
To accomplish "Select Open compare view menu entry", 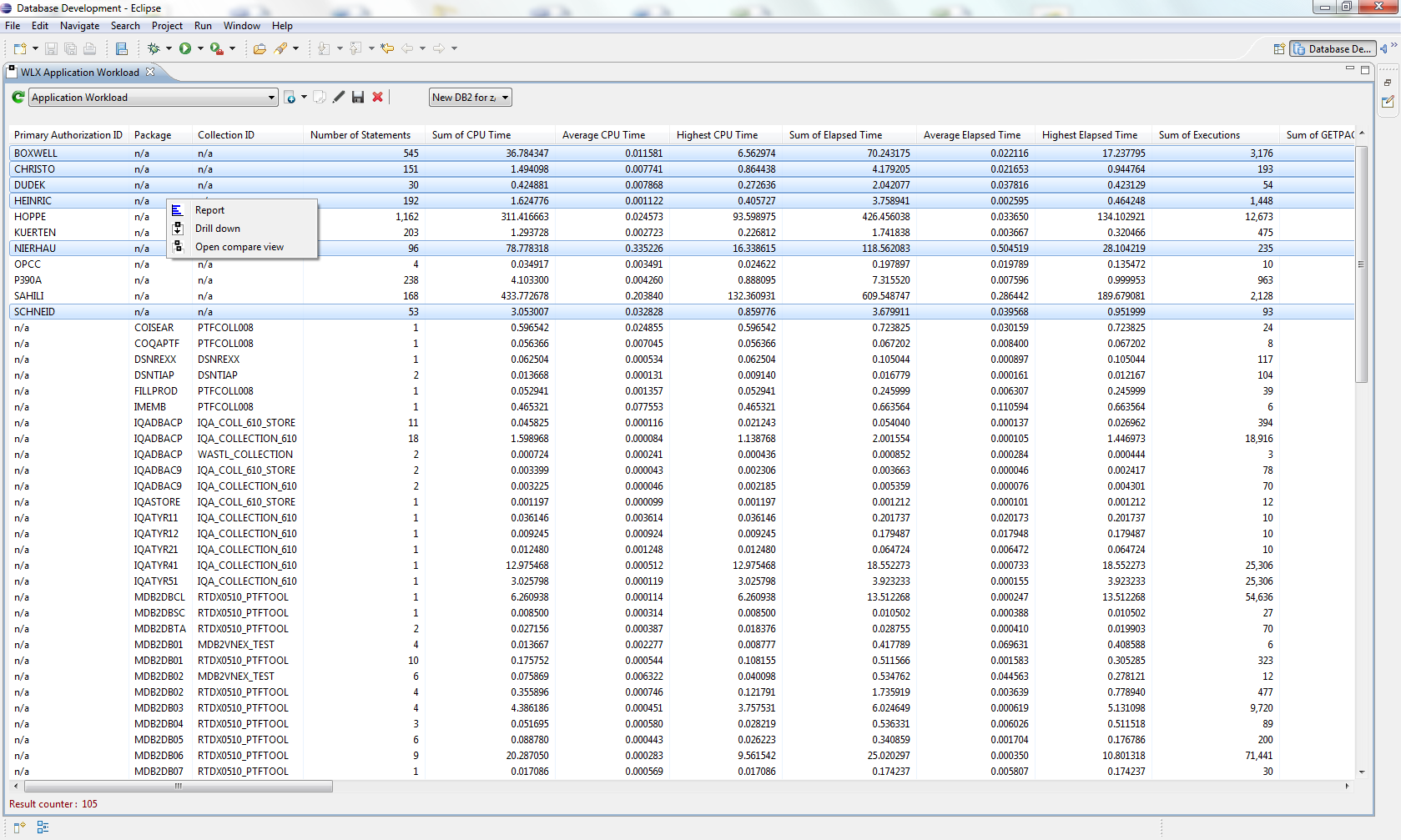I will 239,247.
